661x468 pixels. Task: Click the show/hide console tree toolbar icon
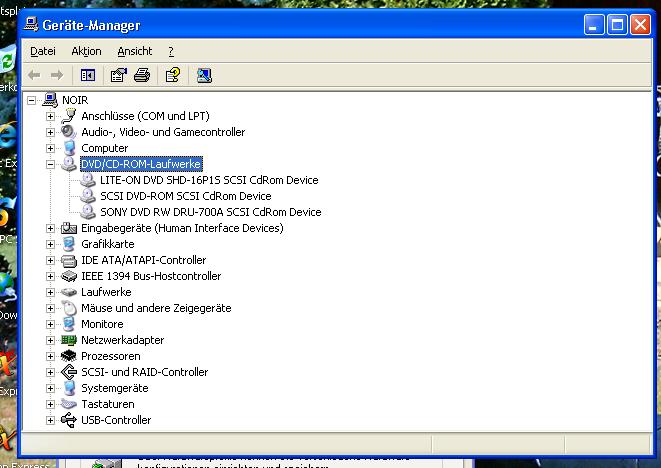(87, 75)
